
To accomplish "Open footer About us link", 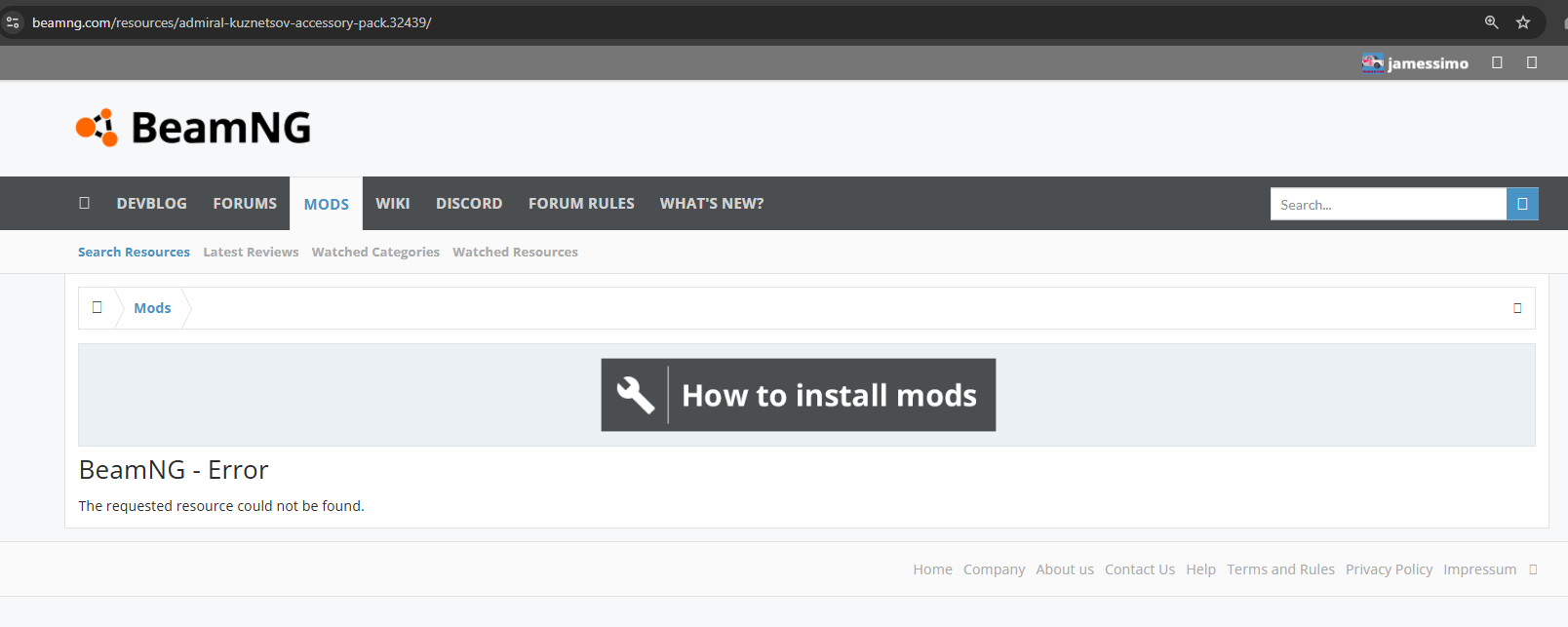I will tap(1065, 569).
